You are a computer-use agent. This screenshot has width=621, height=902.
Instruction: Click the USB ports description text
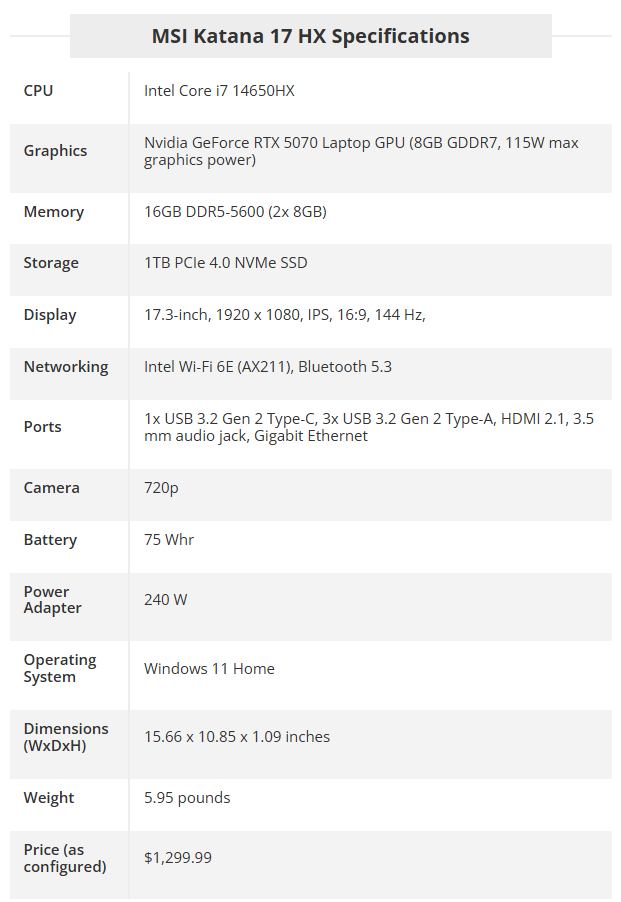369,427
